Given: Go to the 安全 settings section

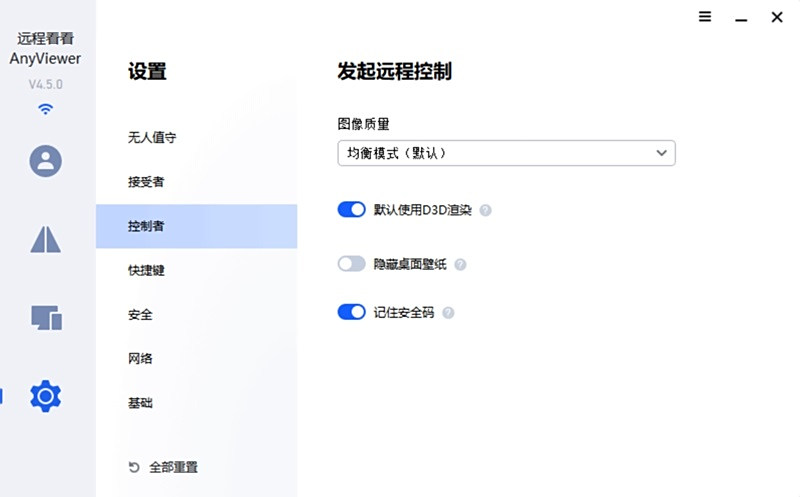Looking at the screenshot, I should click(140, 314).
